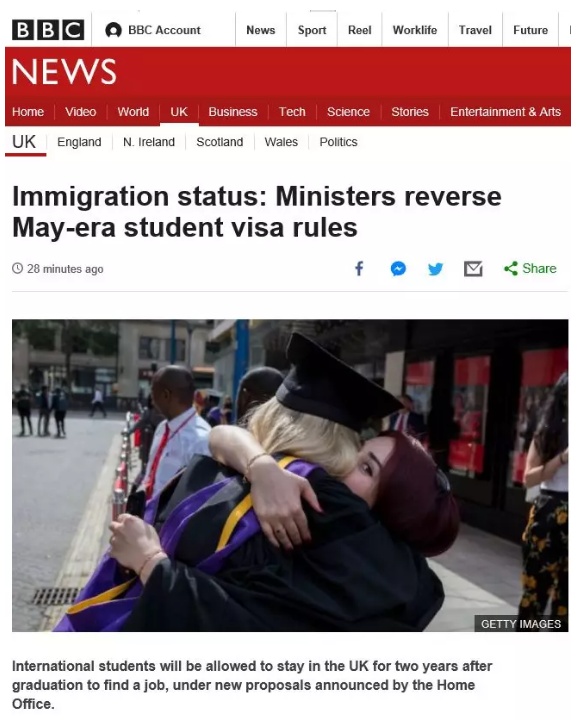The width and height of the screenshot is (576, 726).
Task: Share via Messenger icon
Action: [x=398, y=269]
